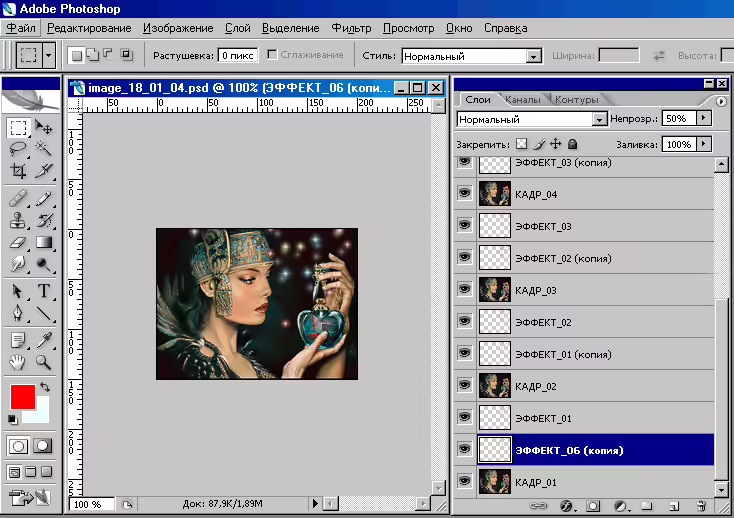
Task: Hide the ЭФФЕКТ_06 (копия) layer
Action: 464,449
